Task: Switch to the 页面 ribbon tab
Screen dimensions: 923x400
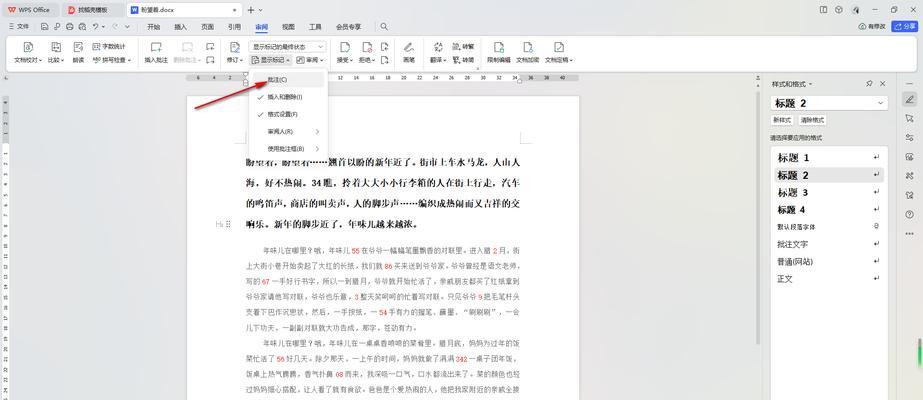Action: pos(207,26)
